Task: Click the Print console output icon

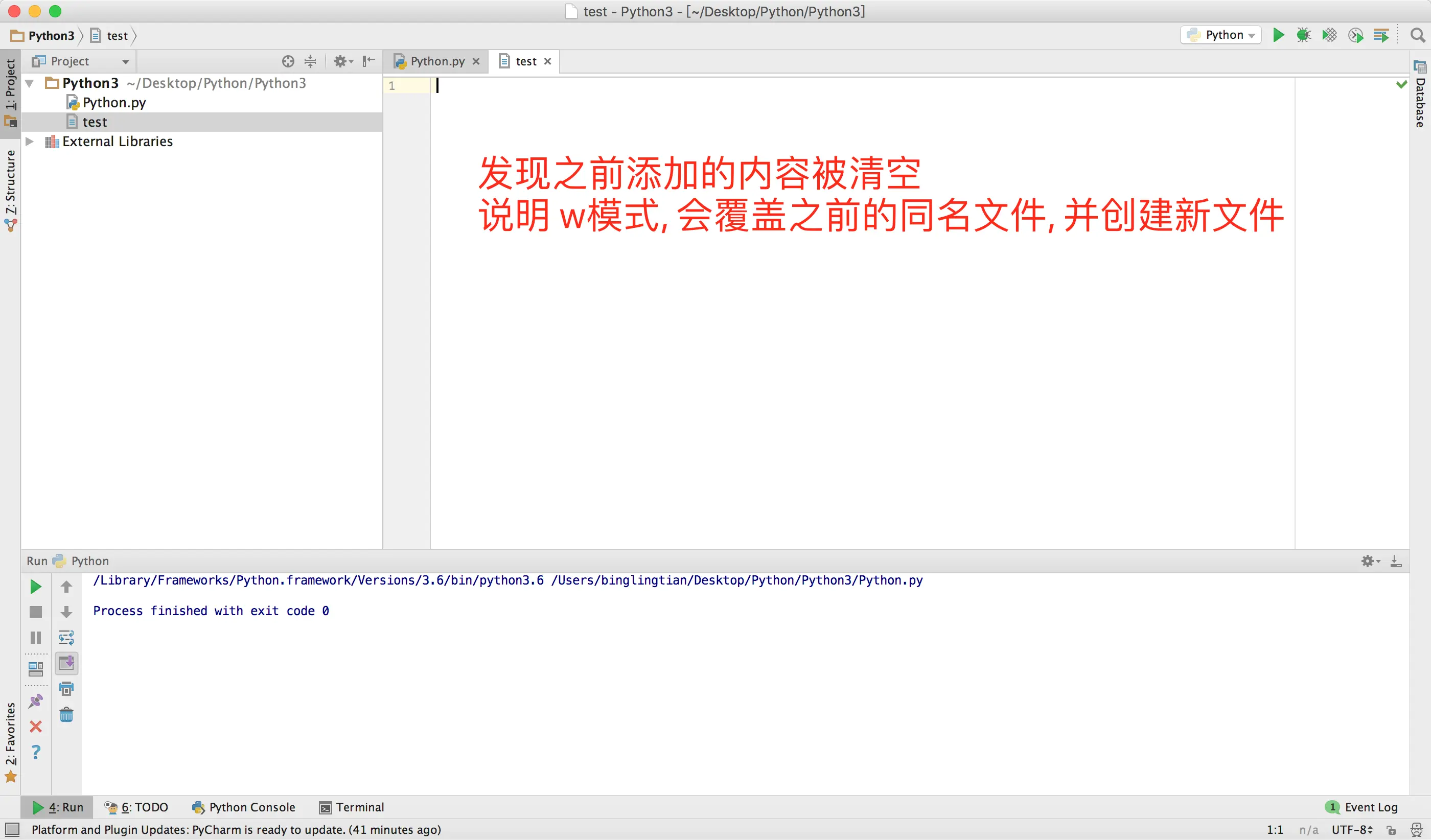Action: tap(66, 688)
